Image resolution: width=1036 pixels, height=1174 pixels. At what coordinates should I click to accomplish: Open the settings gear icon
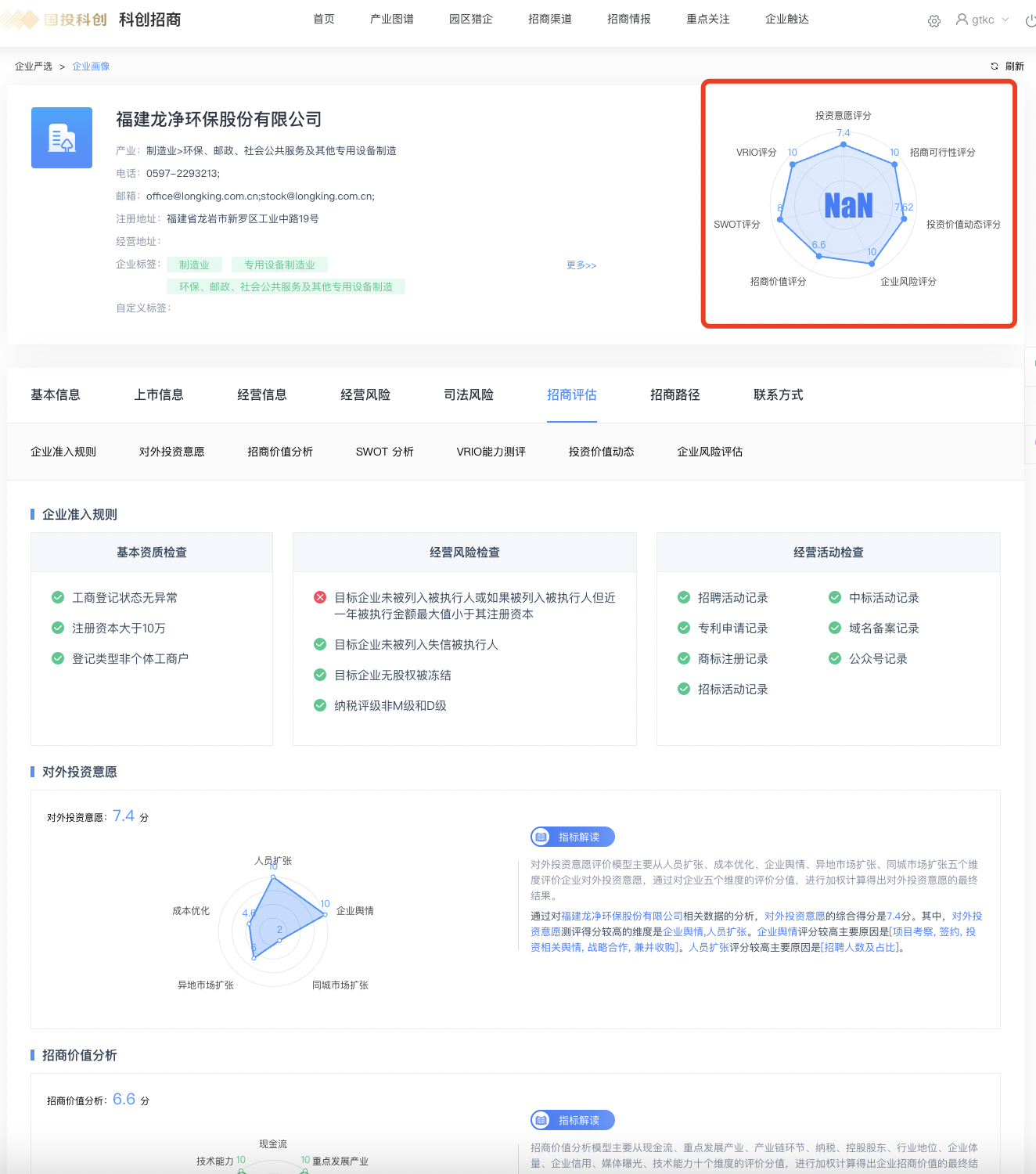933,21
